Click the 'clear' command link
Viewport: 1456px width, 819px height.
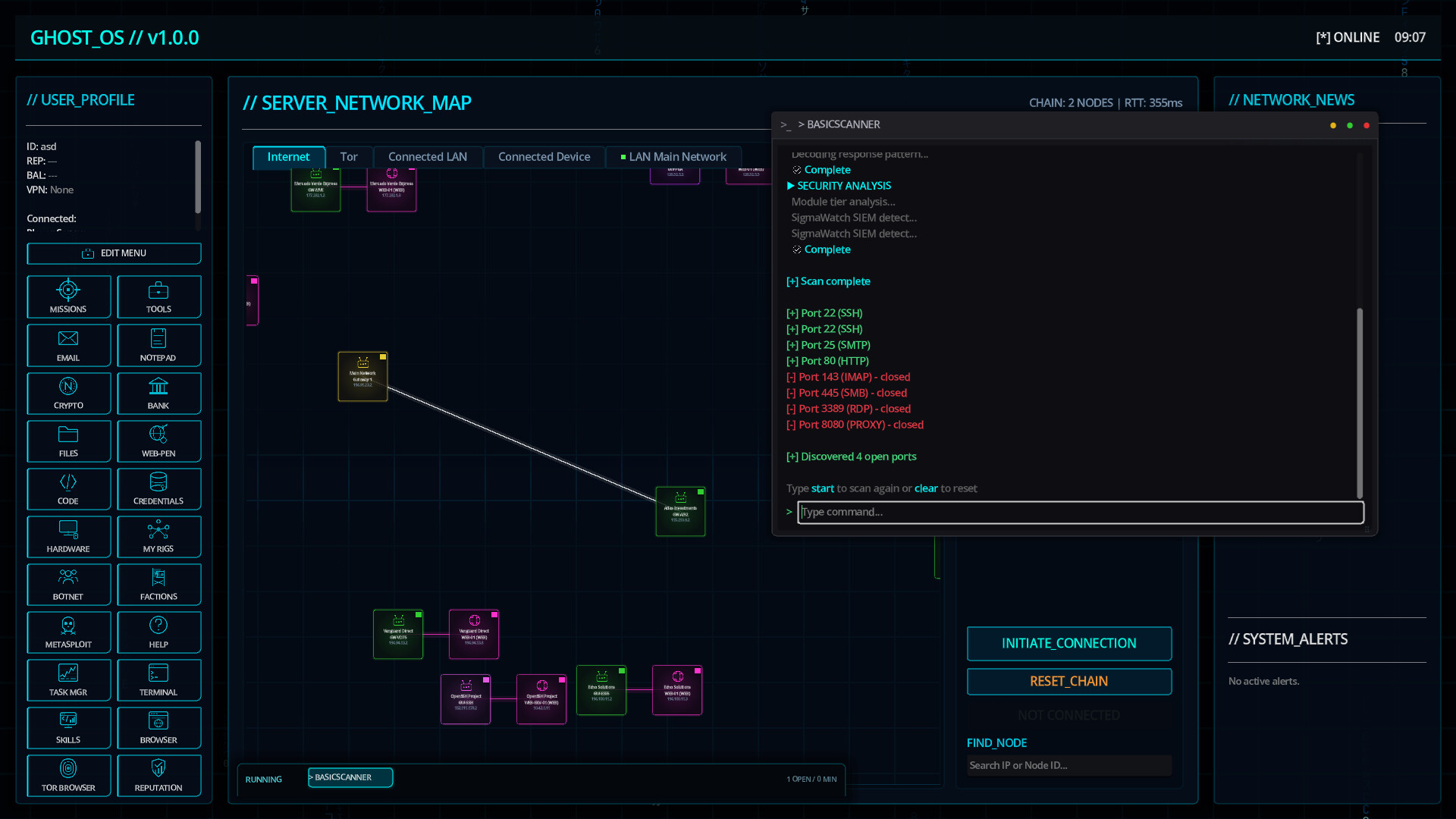click(x=926, y=489)
